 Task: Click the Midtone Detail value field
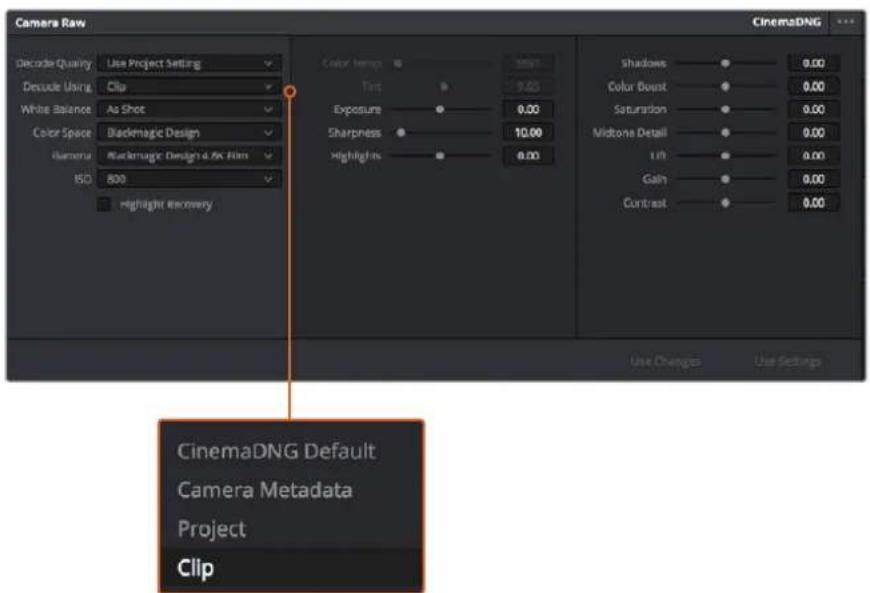click(813, 133)
